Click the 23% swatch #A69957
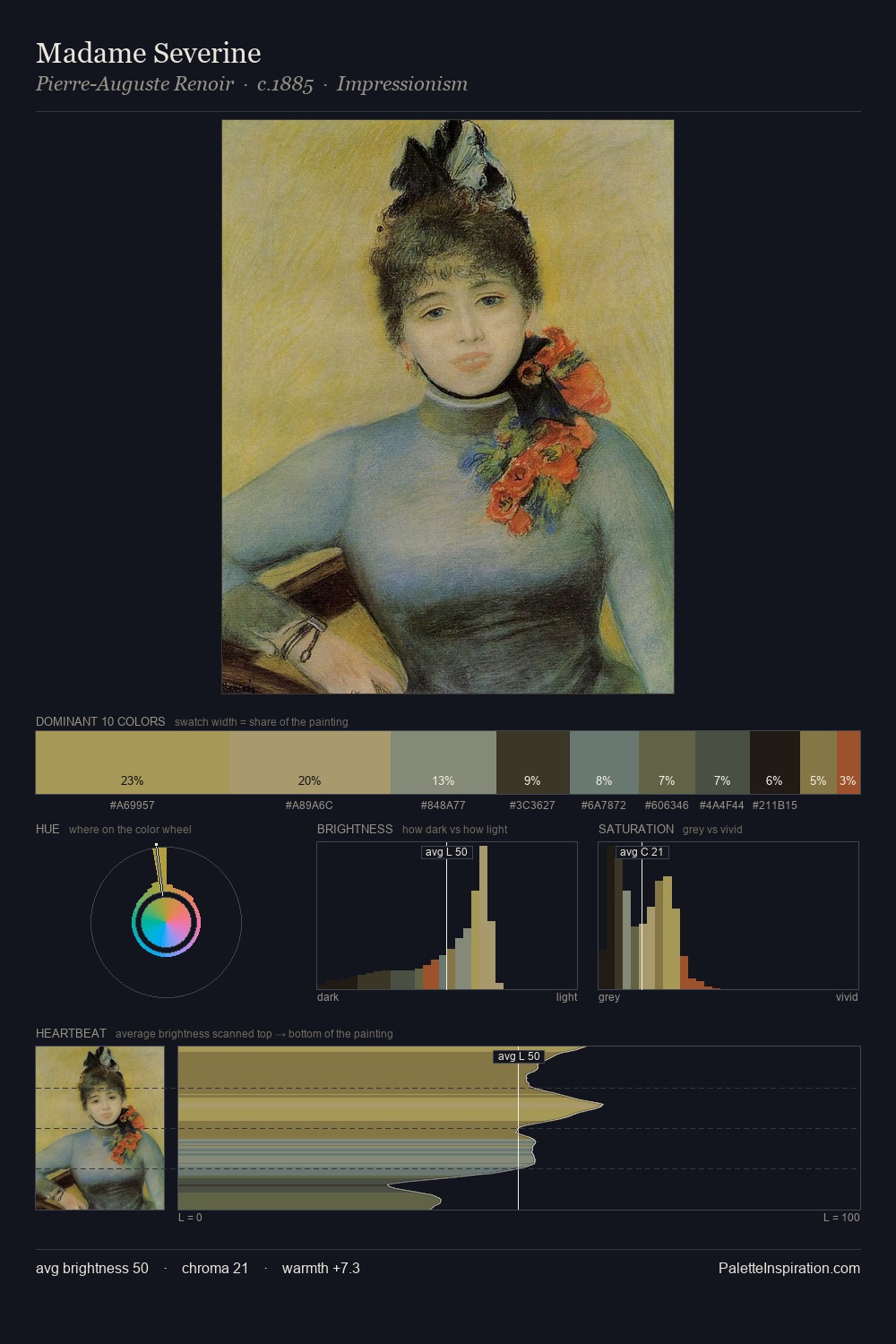 coord(133,762)
